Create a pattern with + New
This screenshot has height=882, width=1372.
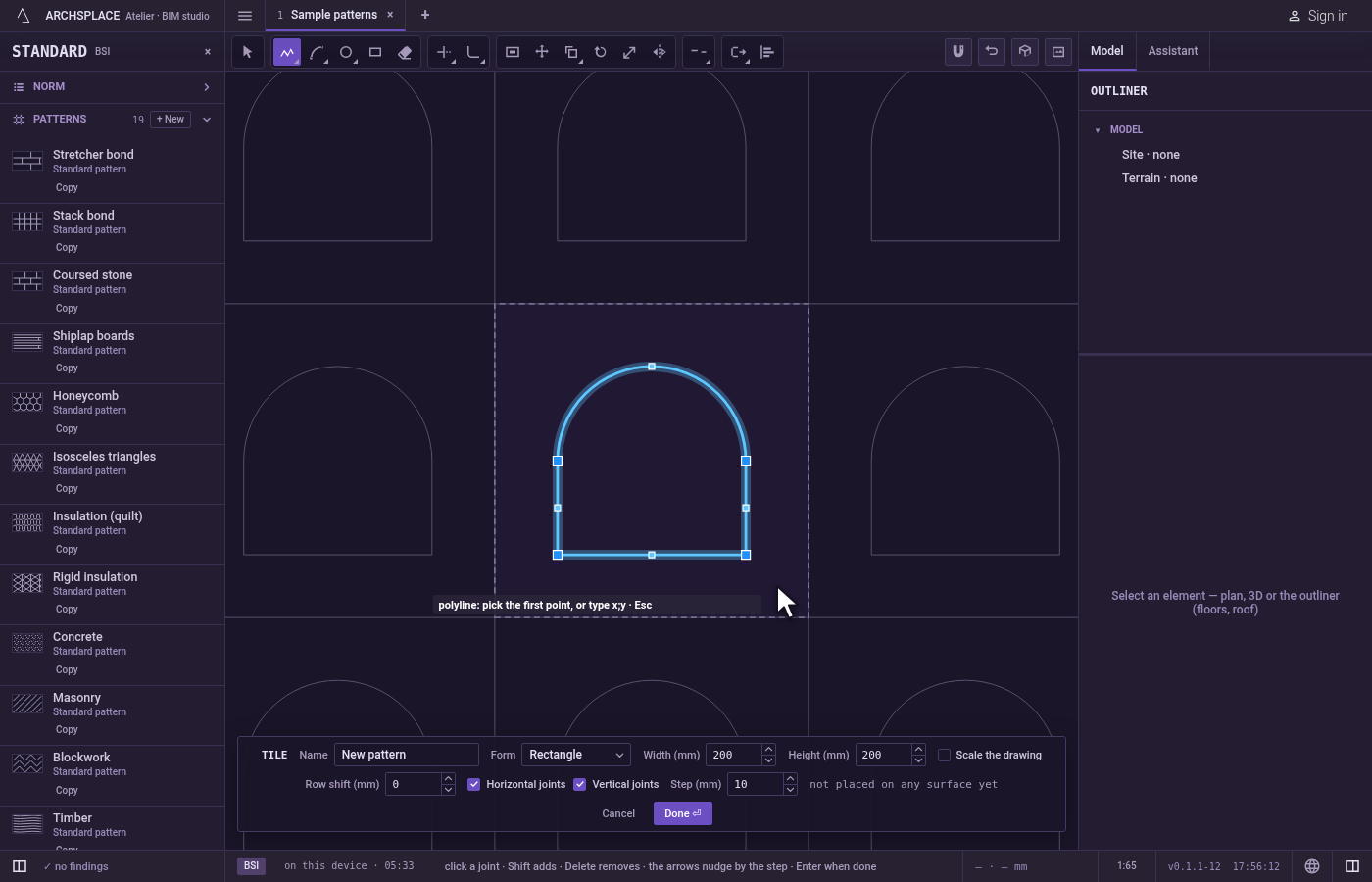(x=171, y=120)
